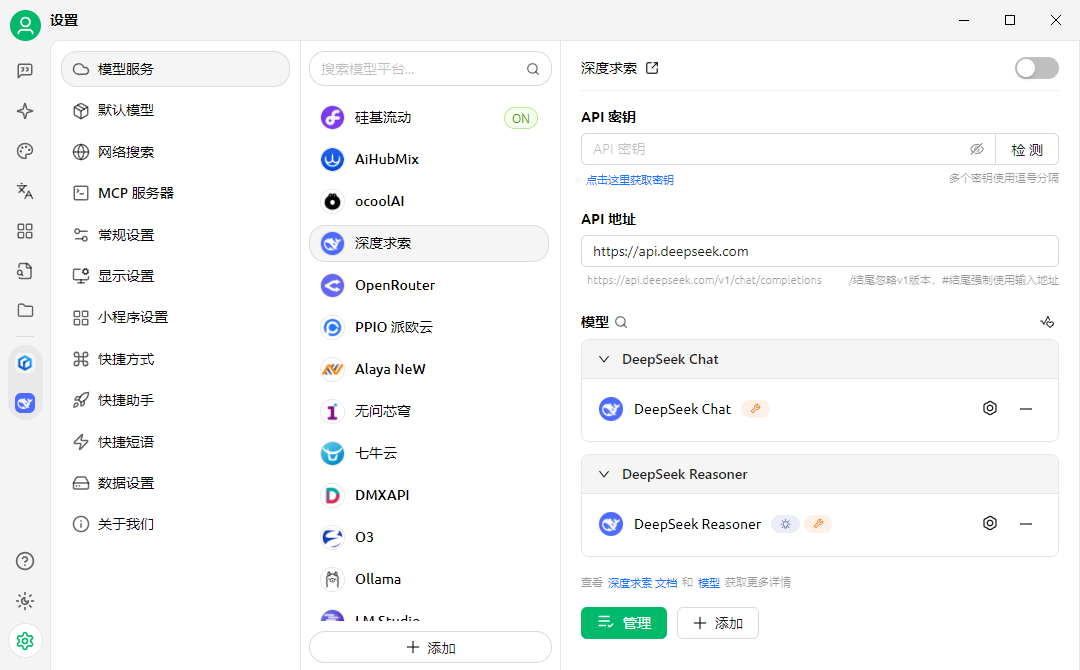Add a new provider with bottom 添加 button
The width and height of the screenshot is (1080, 670).
click(x=430, y=648)
